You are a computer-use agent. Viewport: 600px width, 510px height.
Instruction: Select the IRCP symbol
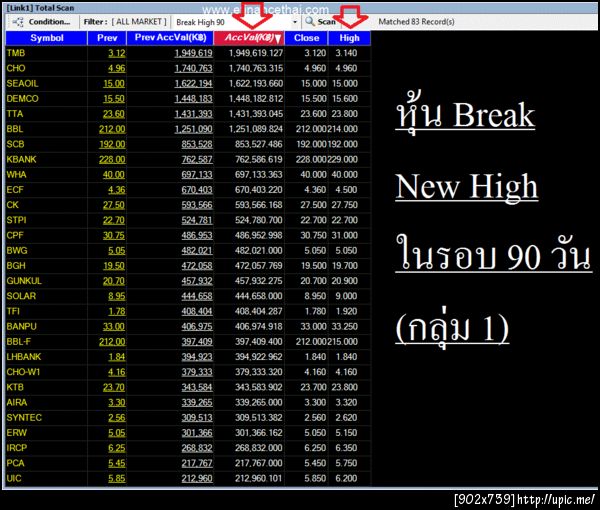[16, 448]
